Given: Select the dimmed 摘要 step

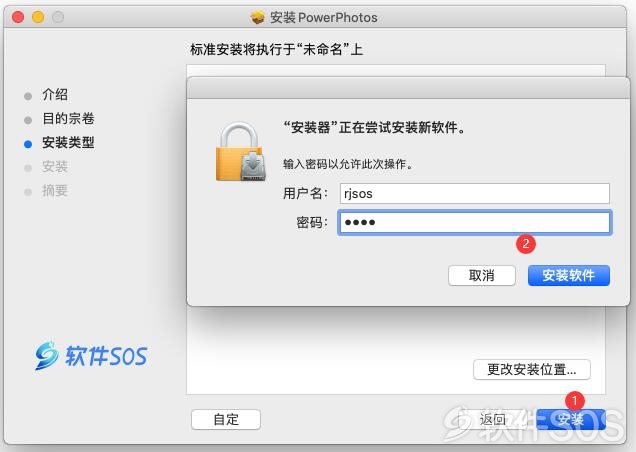Looking at the screenshot, I should [x=55, y=190].
